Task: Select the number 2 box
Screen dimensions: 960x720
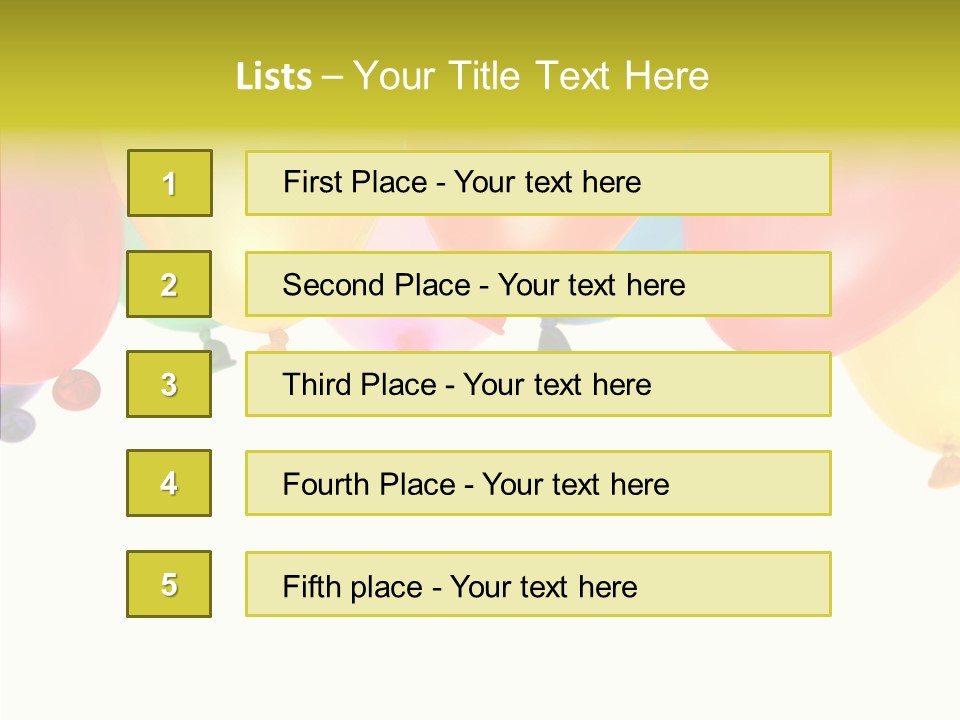Action: pyautogui.click(x=169, y=284)
